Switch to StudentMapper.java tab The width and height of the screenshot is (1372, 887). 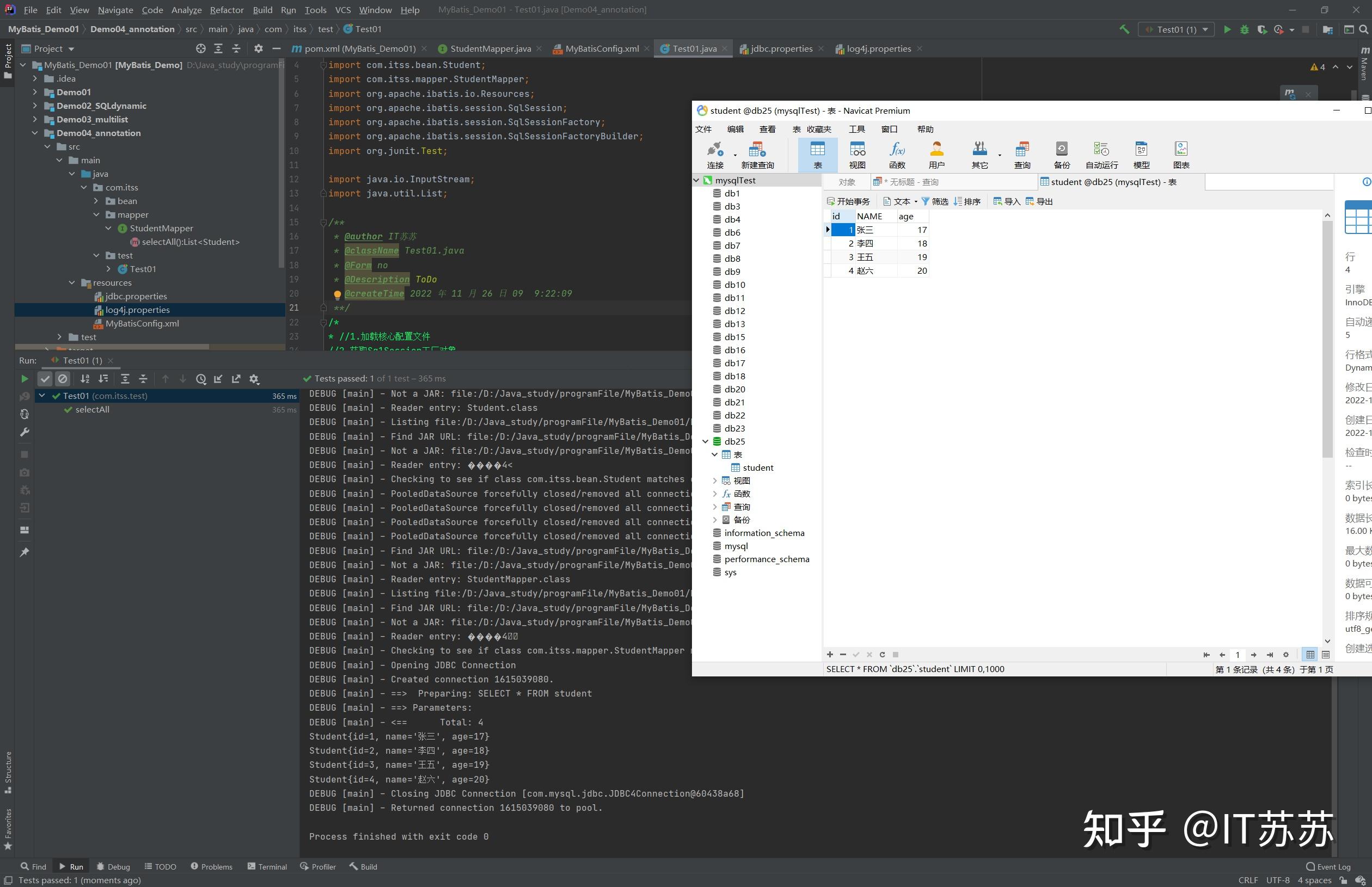[x=490, y=49]
